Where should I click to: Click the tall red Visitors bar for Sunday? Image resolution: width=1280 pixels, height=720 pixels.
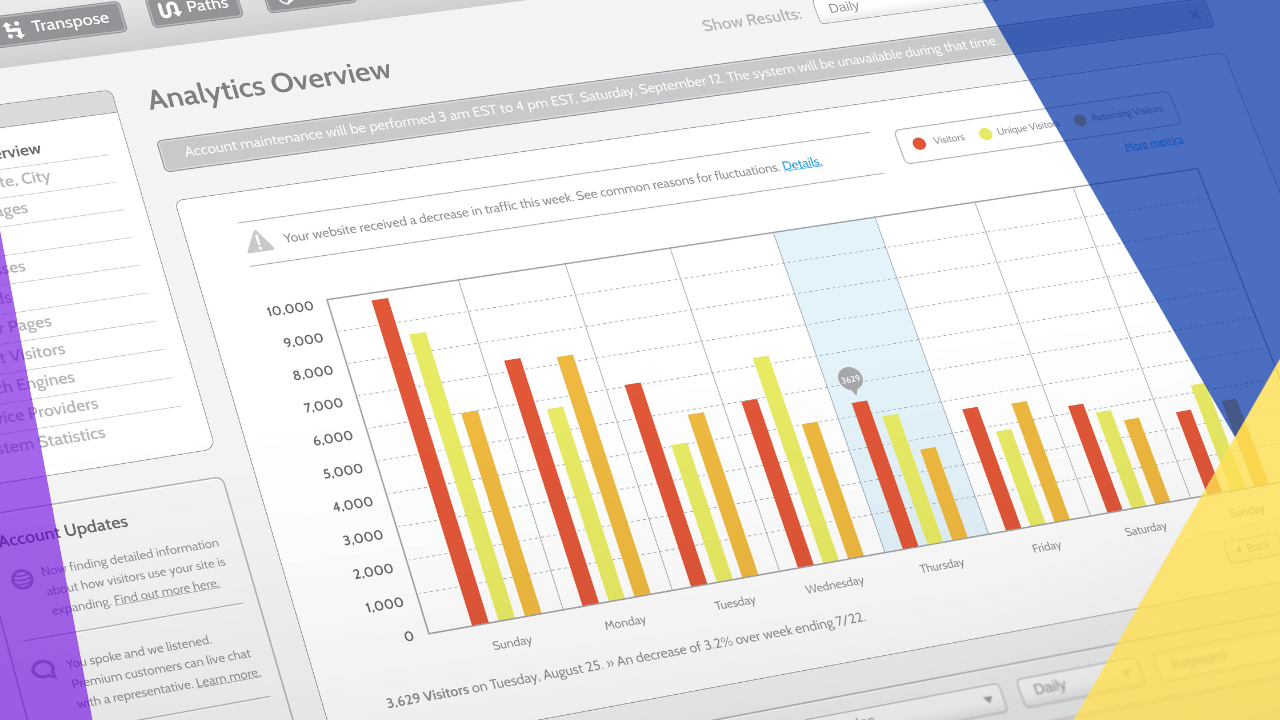coord(430,461)
